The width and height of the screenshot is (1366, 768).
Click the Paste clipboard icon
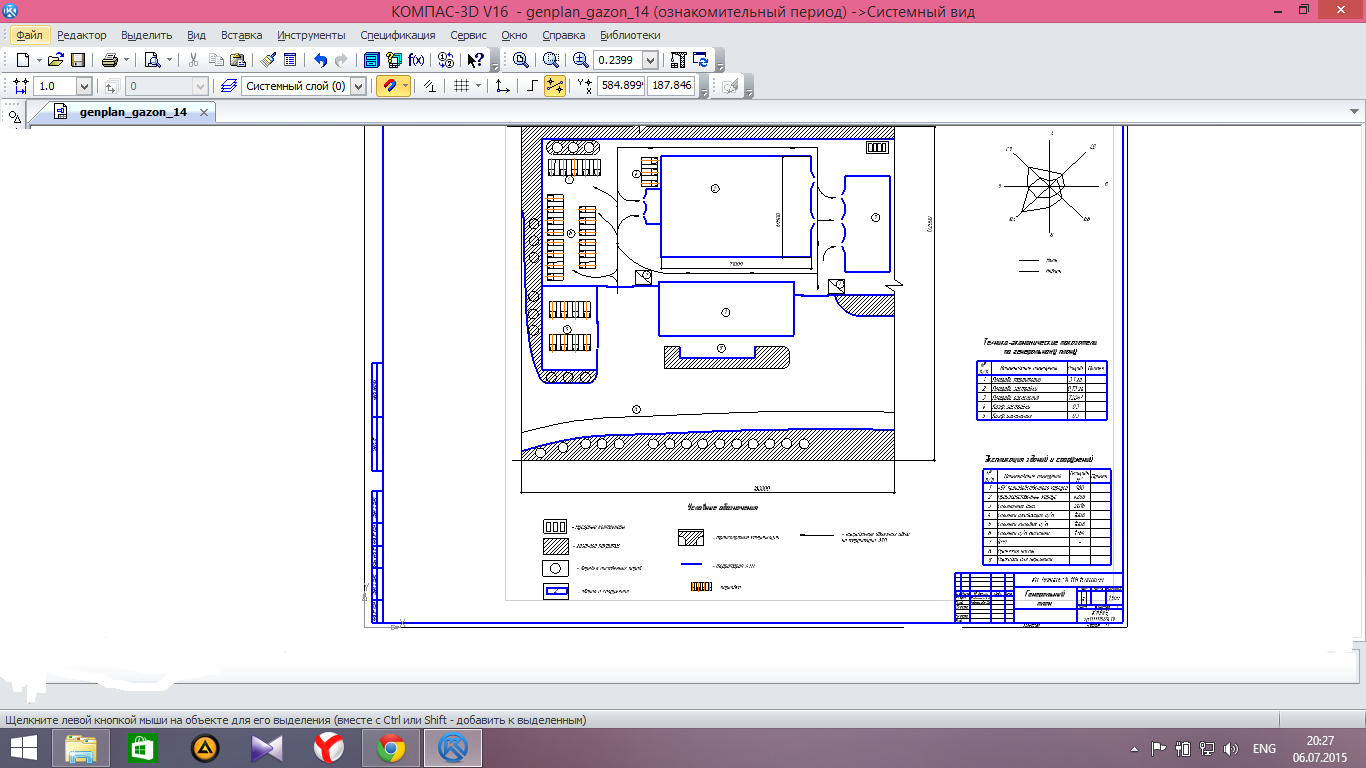[x=238, y=60]
